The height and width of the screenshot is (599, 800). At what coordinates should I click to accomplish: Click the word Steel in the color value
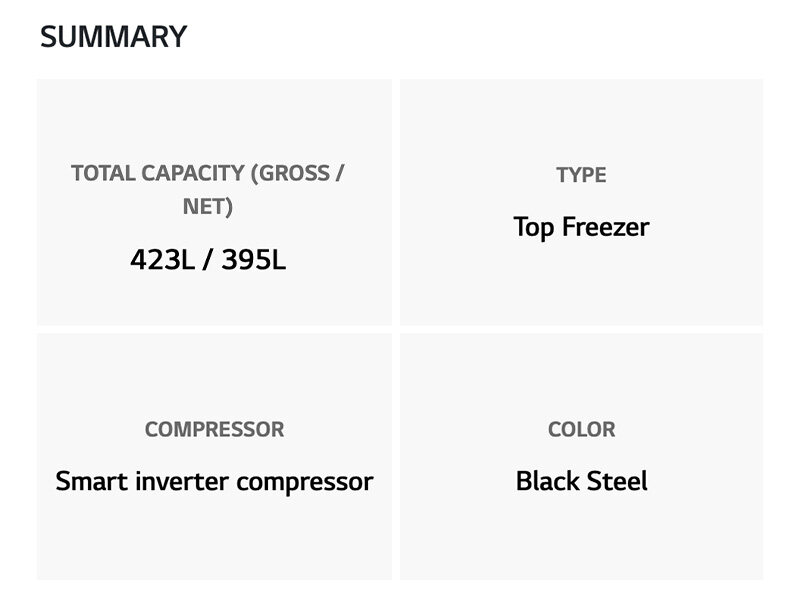tap(617, 481)
